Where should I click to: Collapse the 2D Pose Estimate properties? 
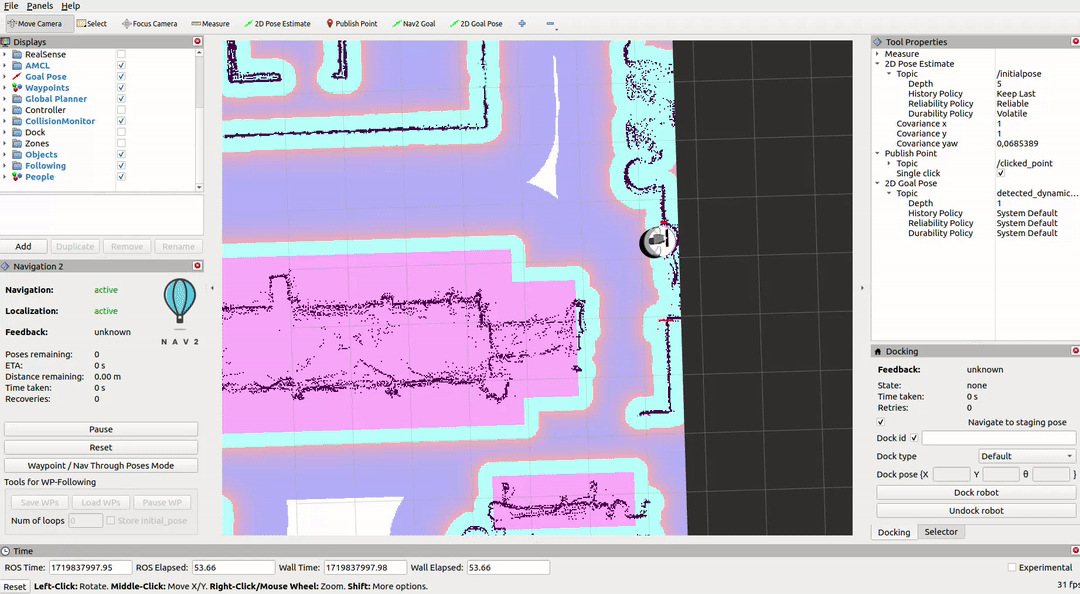(x=878, y=63)
